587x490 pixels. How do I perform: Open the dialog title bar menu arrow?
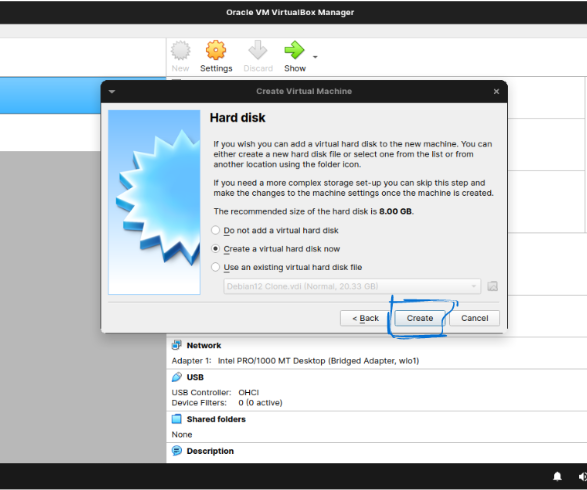[x=112, y=91]
